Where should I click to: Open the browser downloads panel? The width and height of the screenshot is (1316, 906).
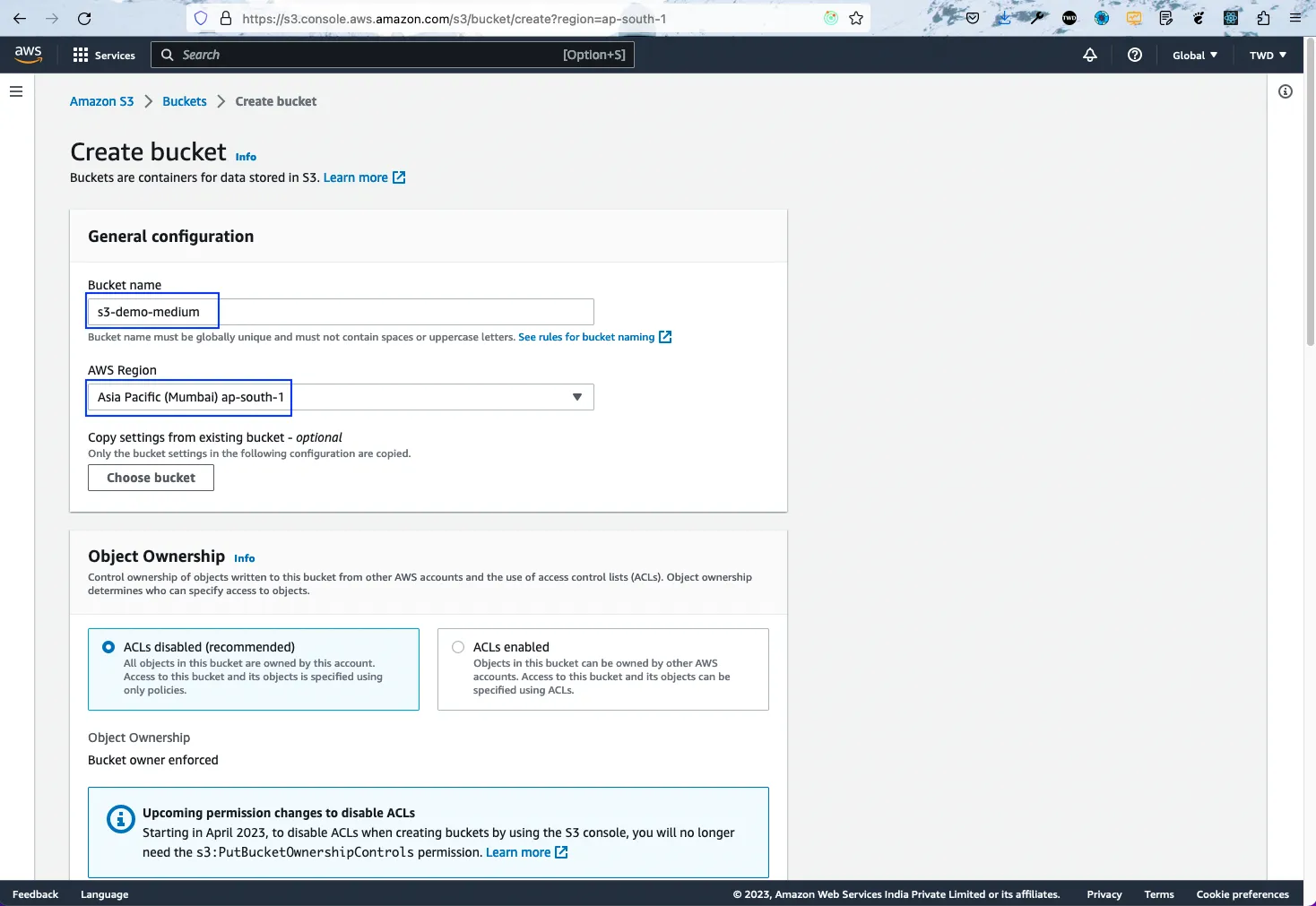click(1005, 18)
